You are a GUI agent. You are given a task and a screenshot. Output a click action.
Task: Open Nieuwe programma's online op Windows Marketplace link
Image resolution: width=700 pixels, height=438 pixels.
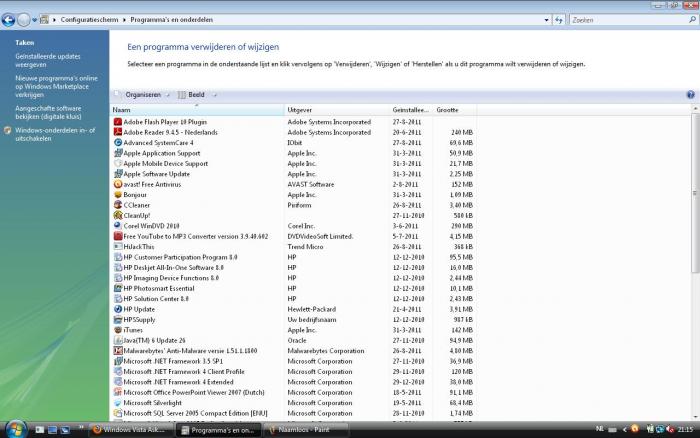coord(56,86)
